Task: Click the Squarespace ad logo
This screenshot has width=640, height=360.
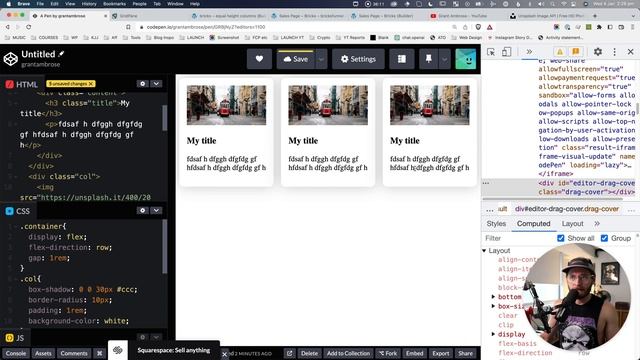Action: (118, 350)
